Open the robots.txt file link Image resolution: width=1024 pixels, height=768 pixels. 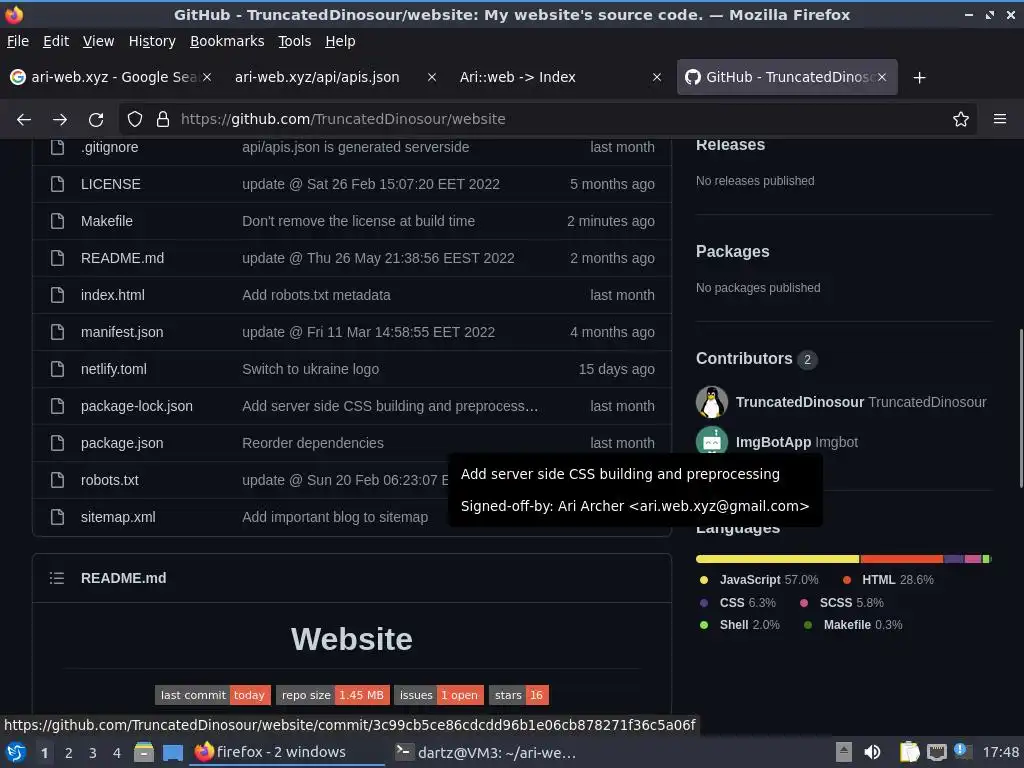[x=110, y=480]
